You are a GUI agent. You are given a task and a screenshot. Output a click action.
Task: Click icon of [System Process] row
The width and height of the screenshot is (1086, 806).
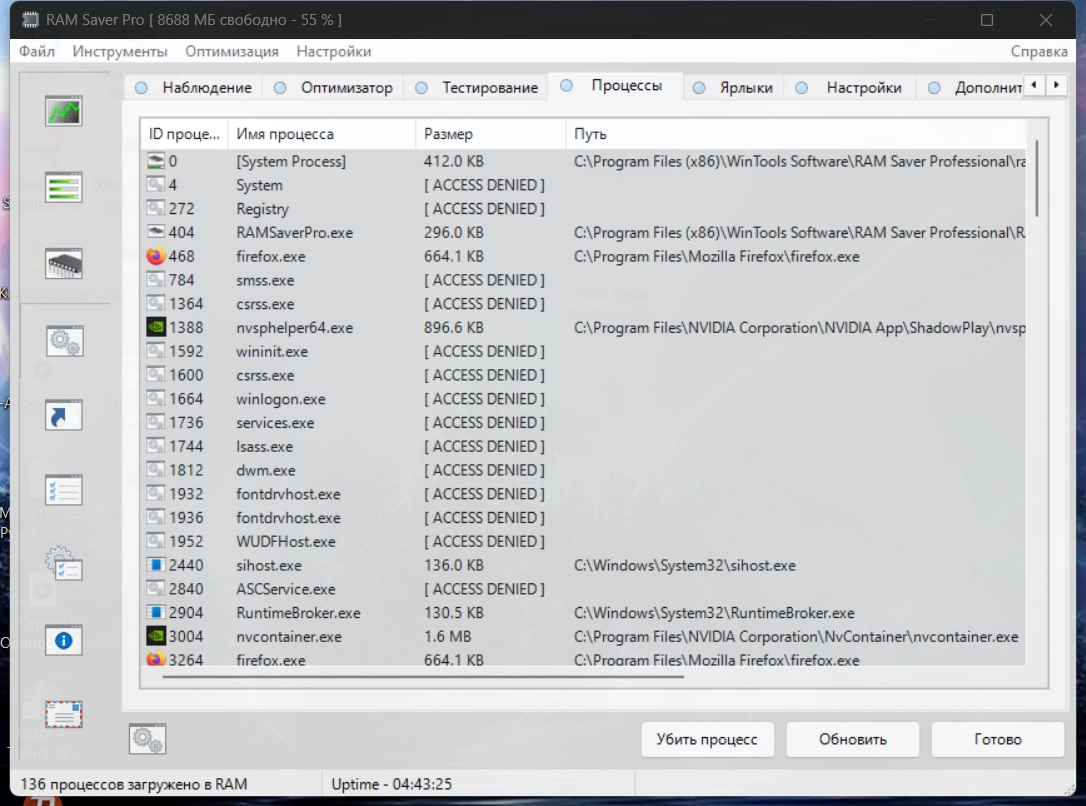(156, 161)
